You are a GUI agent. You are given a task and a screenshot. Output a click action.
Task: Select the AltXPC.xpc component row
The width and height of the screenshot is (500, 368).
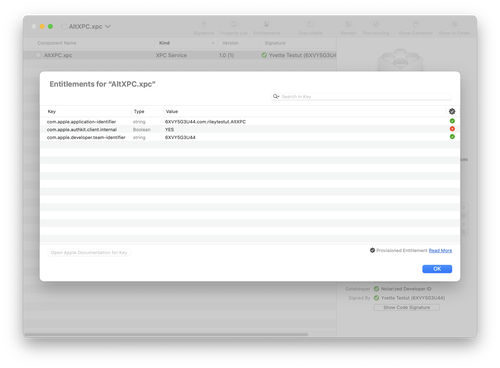pyautogui.click(x=180, y=55)
